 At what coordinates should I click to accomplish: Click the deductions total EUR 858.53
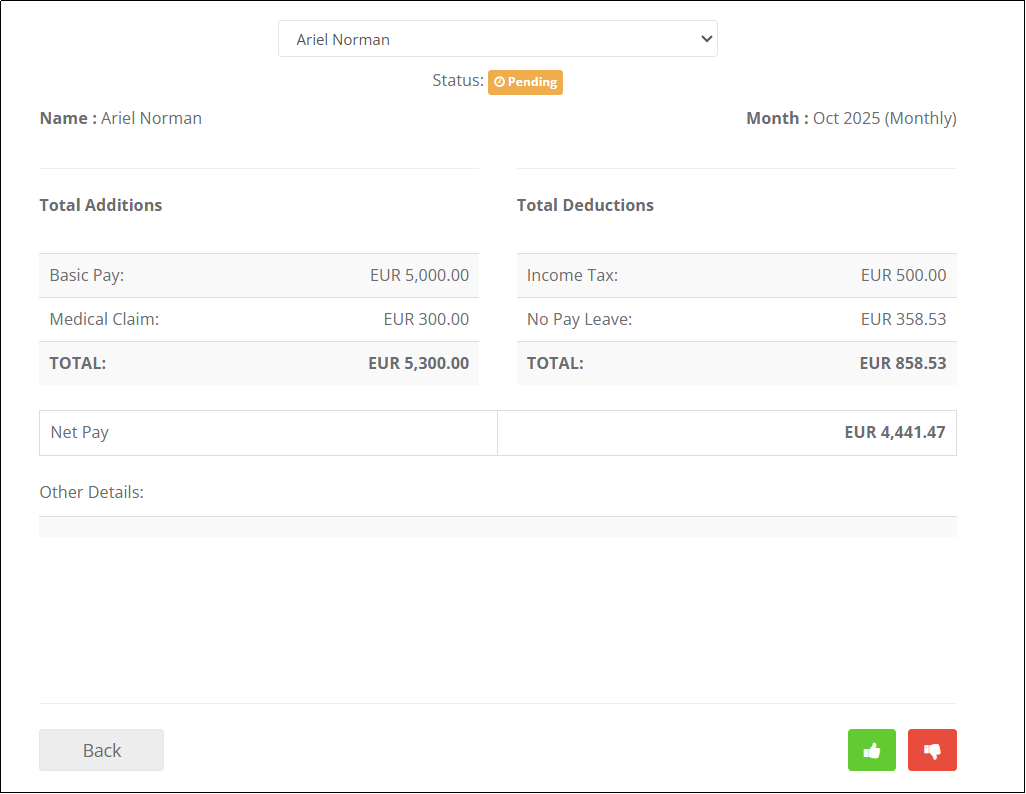coord(903,363)
